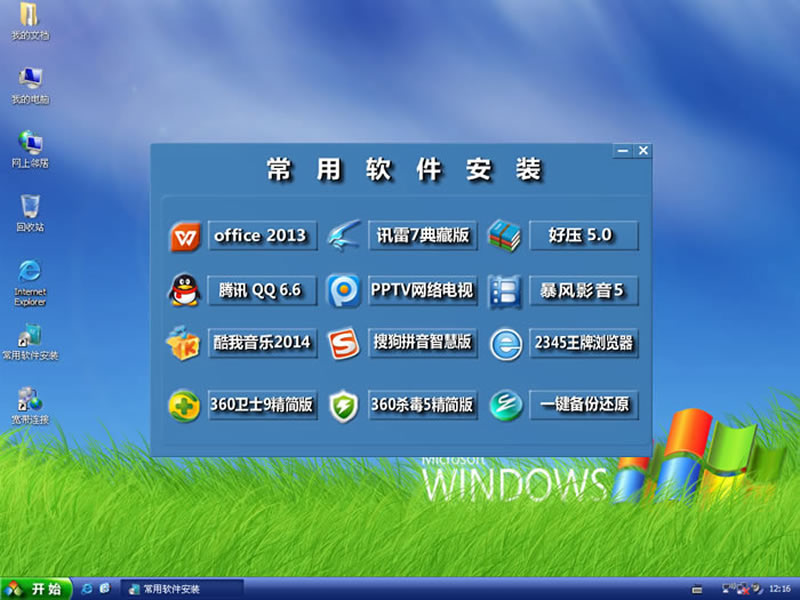Click the 360 antivirus shield icon

[343, 406]
